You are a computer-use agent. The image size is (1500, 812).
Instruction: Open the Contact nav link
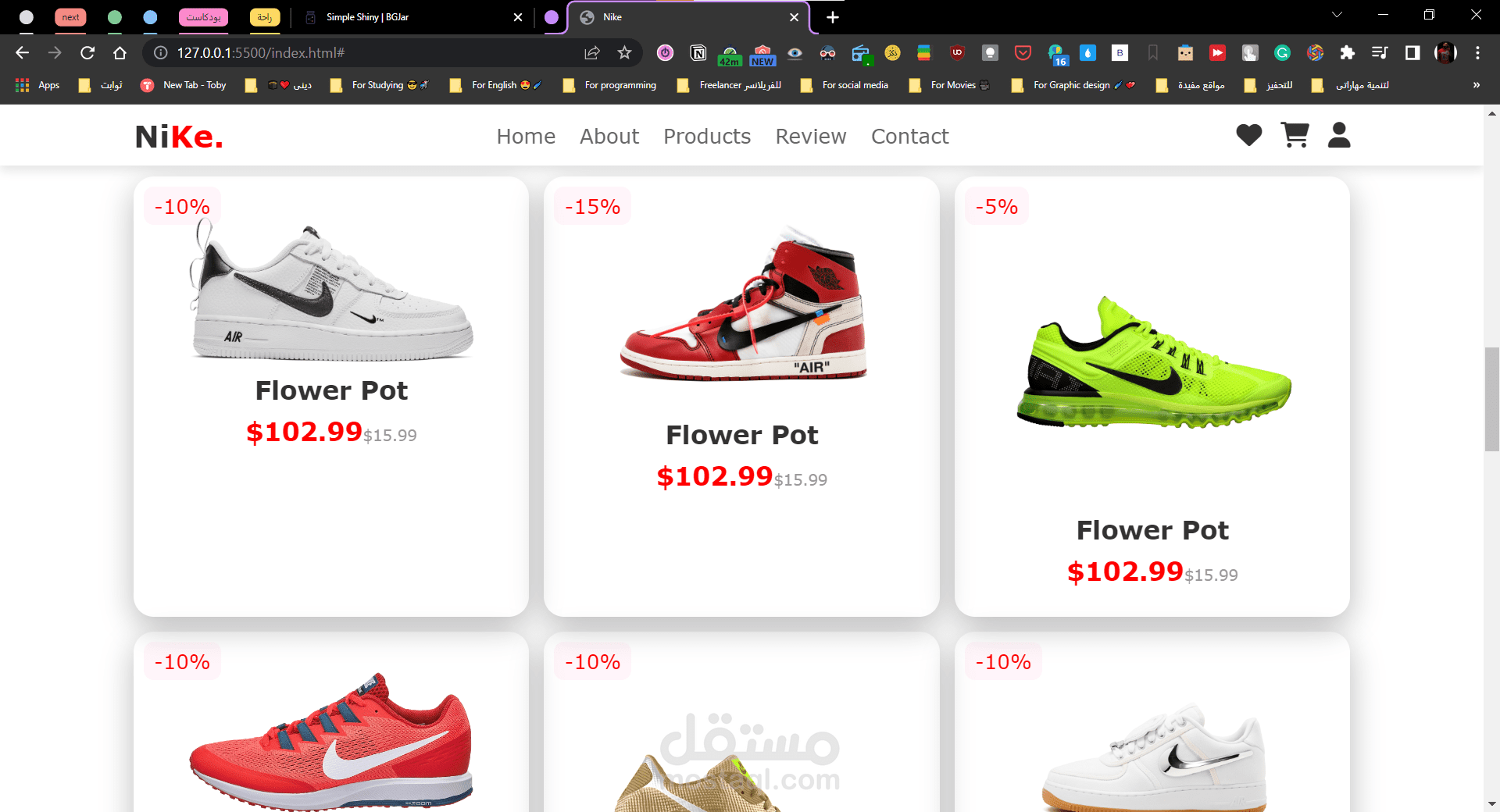[x=910, y=137]
